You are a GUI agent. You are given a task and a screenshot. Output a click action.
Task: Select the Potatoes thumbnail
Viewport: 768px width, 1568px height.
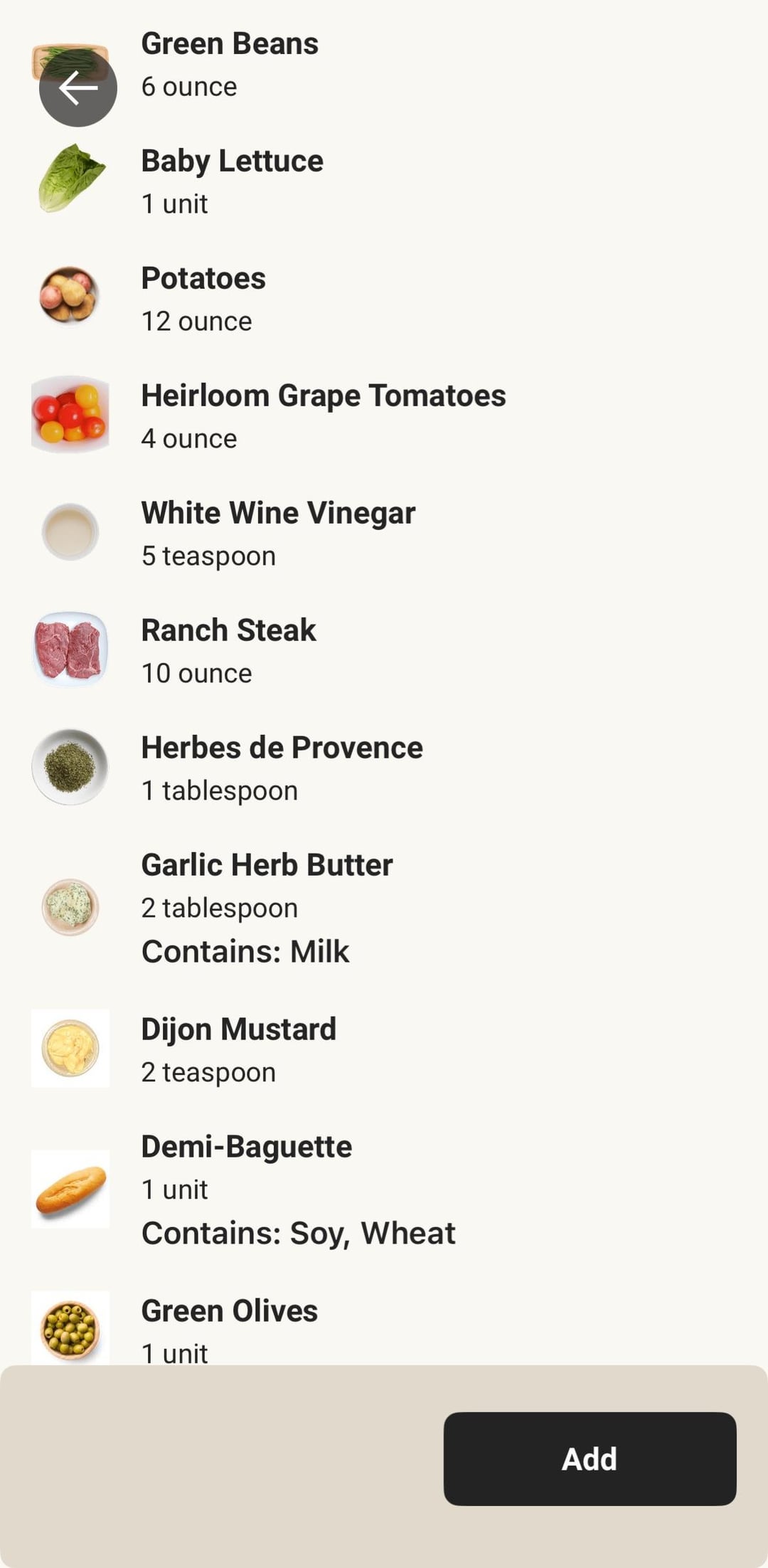(69, 295)
